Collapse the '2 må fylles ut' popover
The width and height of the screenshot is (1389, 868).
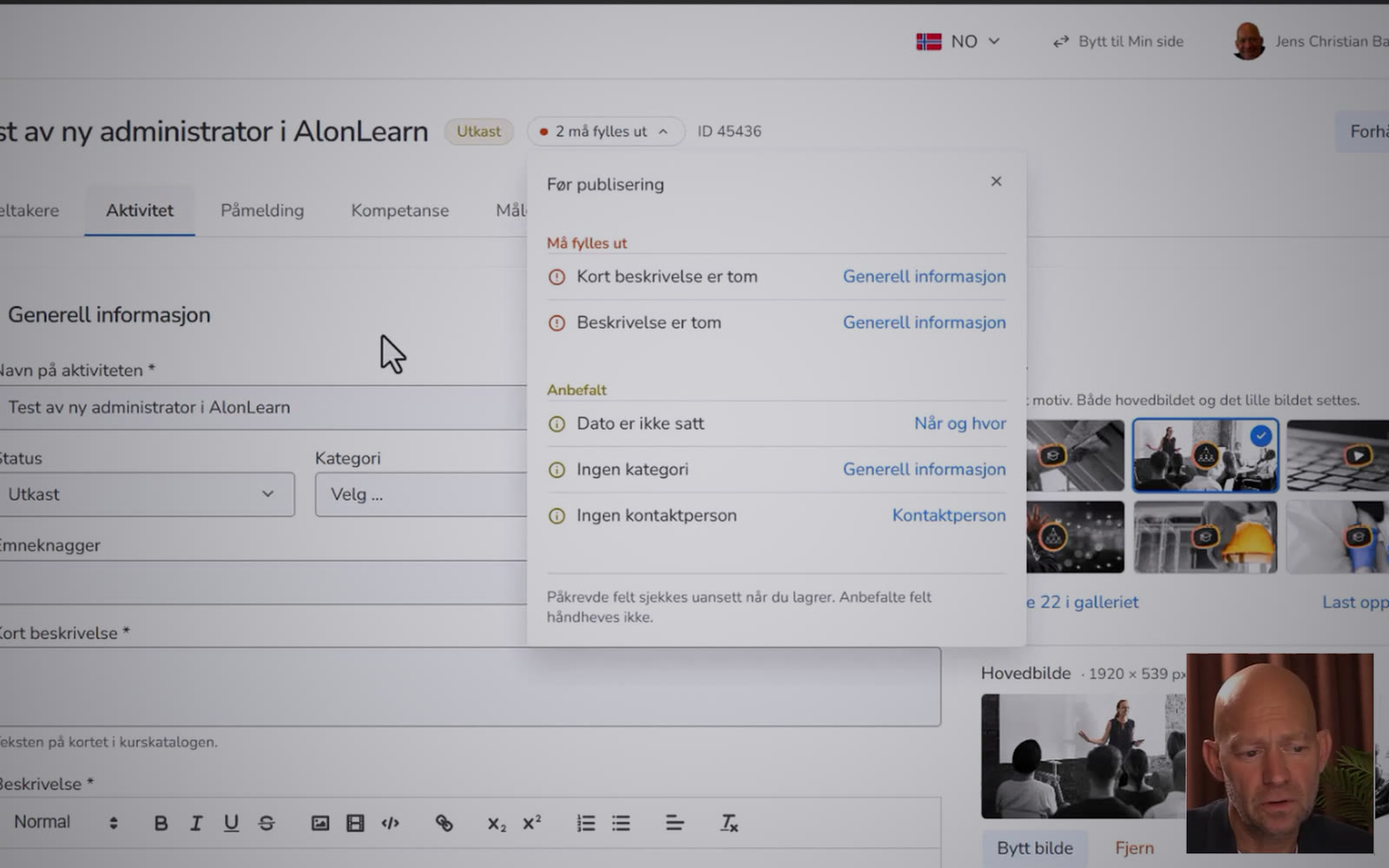[605, 131]
